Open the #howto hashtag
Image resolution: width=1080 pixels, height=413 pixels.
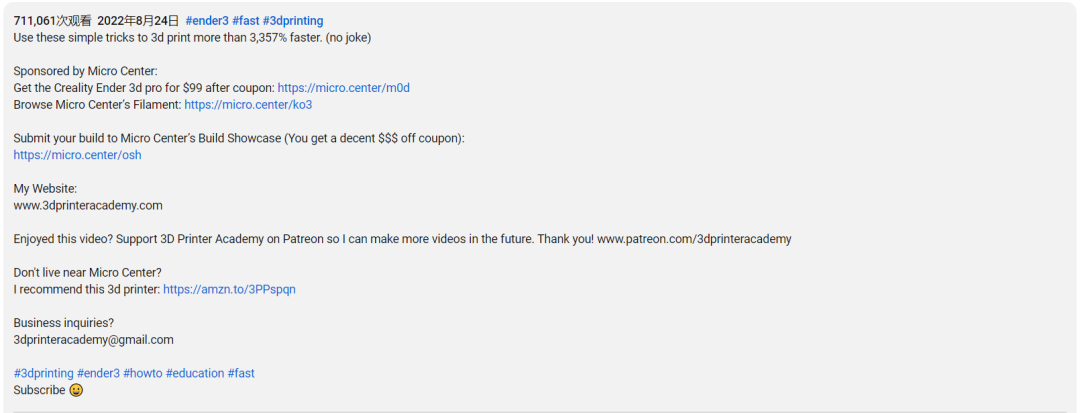click(143, 373)
